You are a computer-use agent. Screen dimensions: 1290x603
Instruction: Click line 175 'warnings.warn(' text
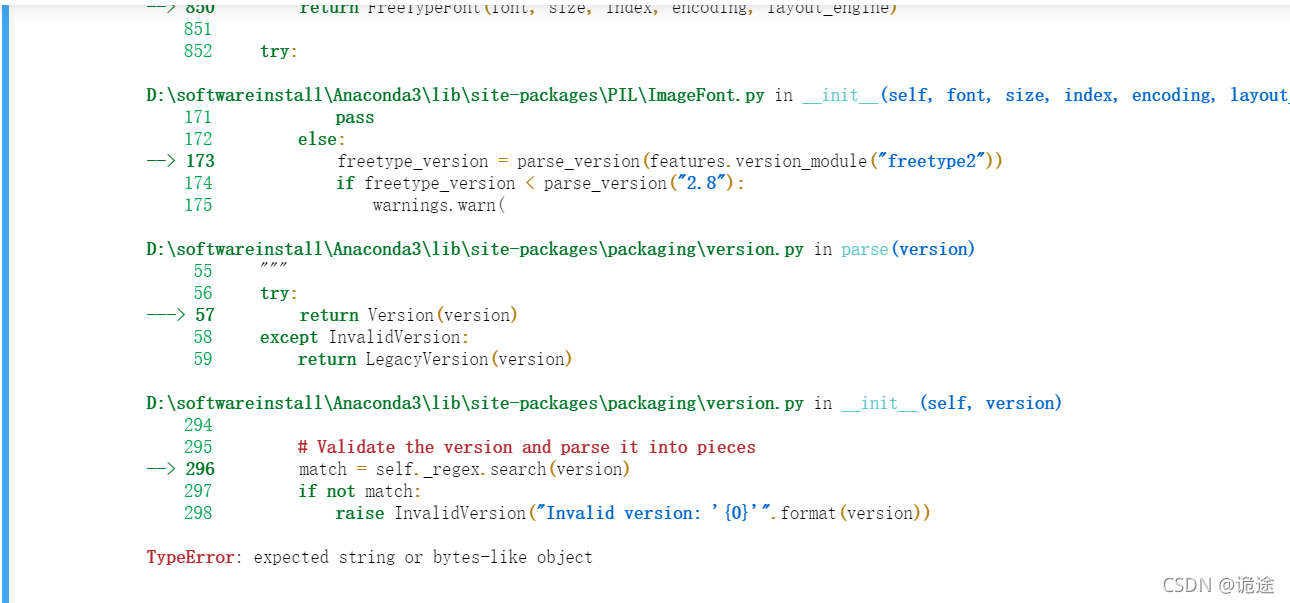[x=439, y=205]
